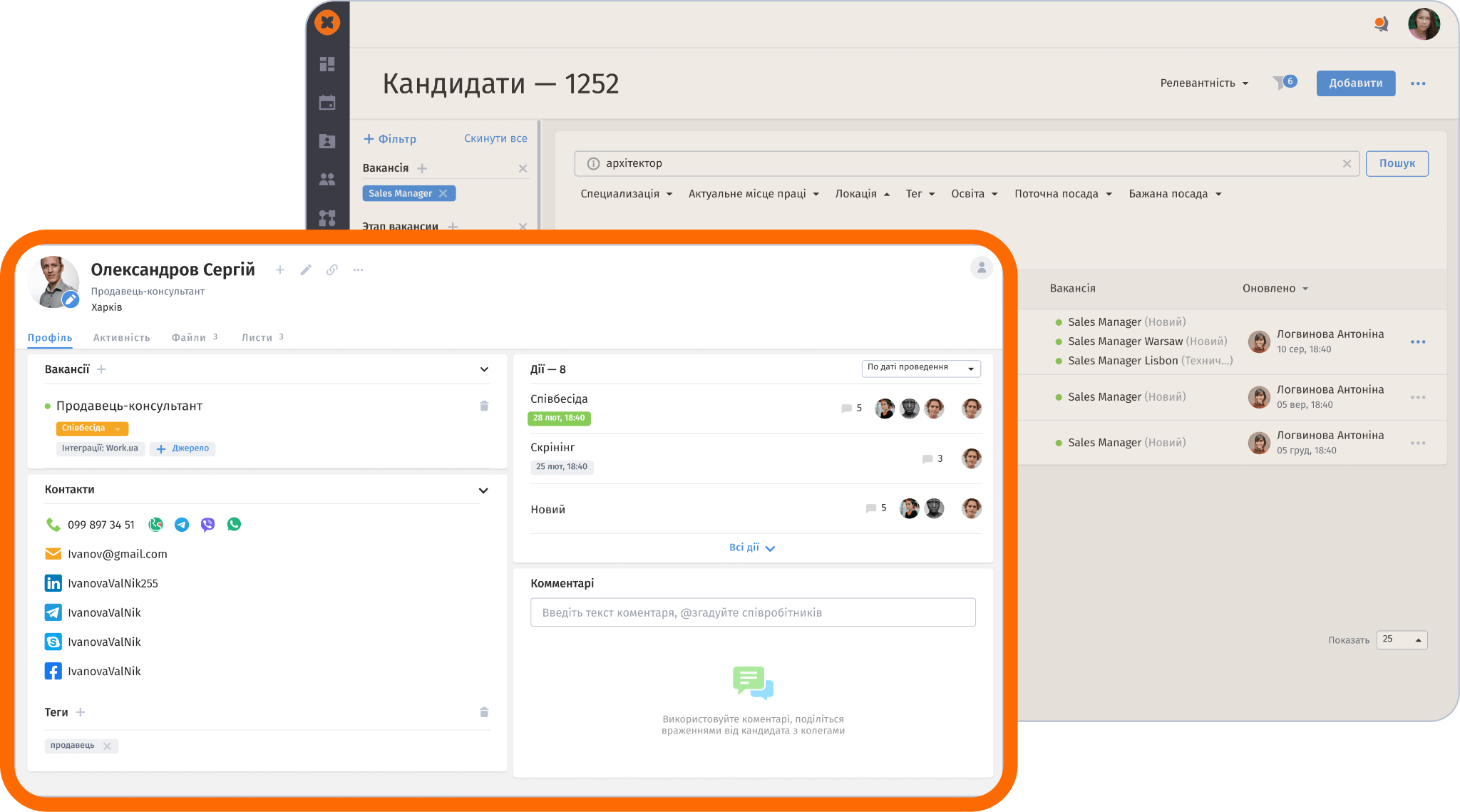
Task: Open the Релевантність sort dropdown
Action: [x=1204, y=83]
